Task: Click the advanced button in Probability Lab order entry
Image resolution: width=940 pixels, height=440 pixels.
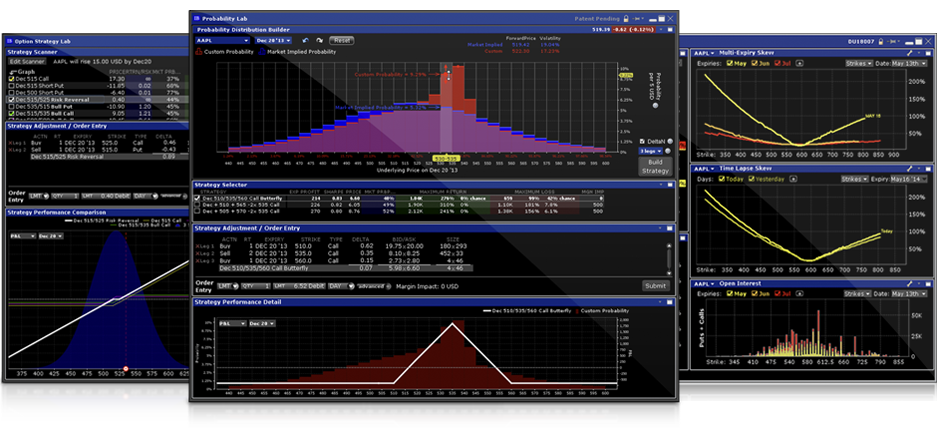Action: tap(372, 286)
